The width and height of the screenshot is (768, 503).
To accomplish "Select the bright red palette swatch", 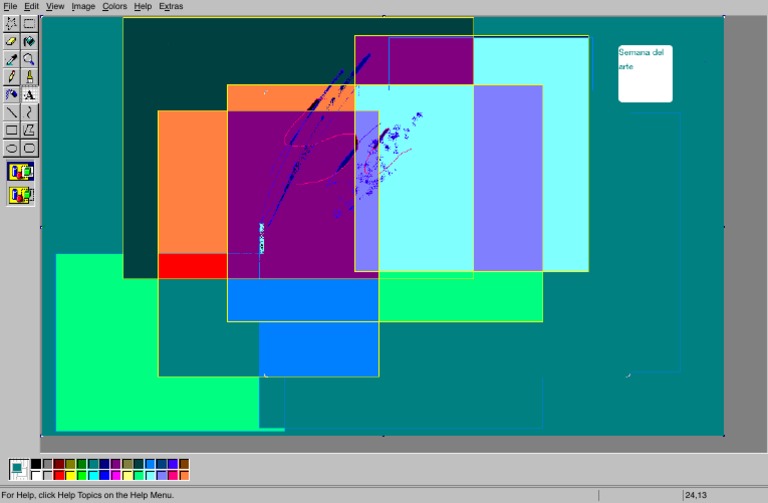I will click(x=59, y=475).
